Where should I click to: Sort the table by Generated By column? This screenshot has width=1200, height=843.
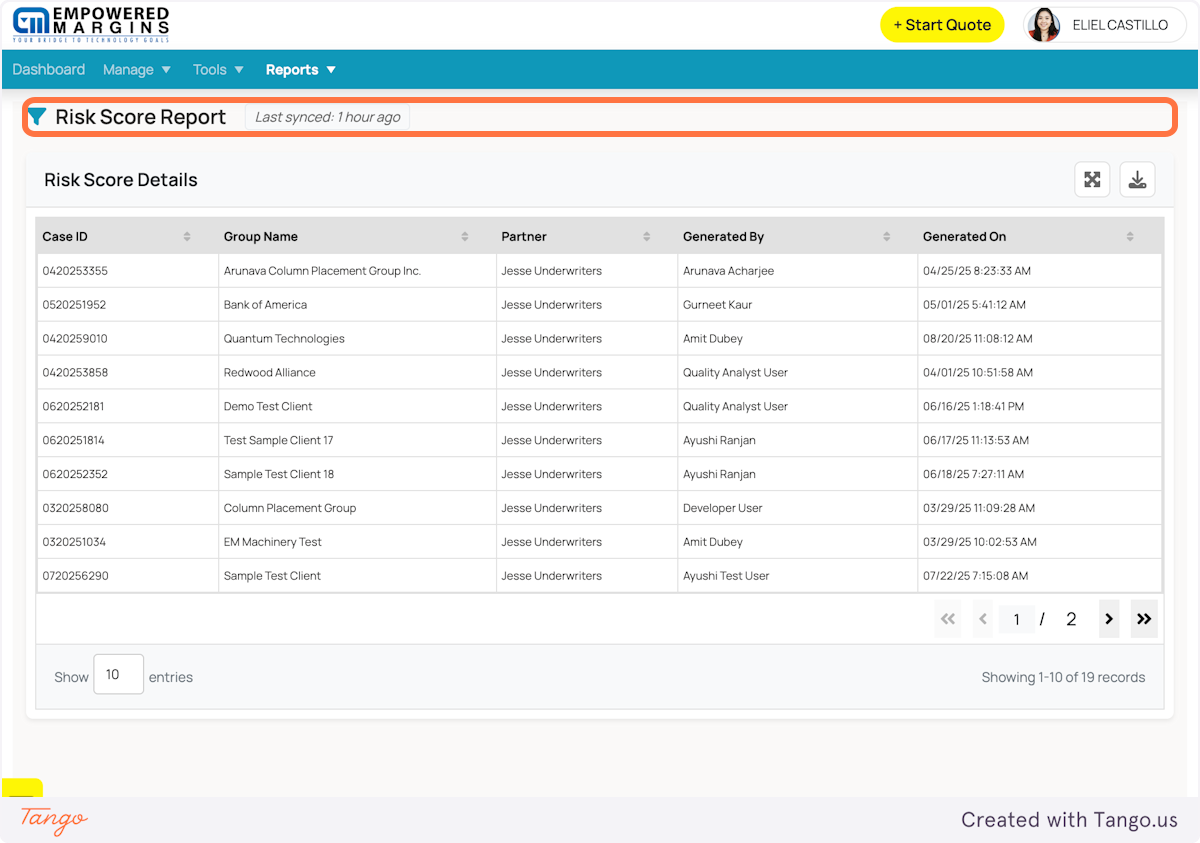[886, 236]
